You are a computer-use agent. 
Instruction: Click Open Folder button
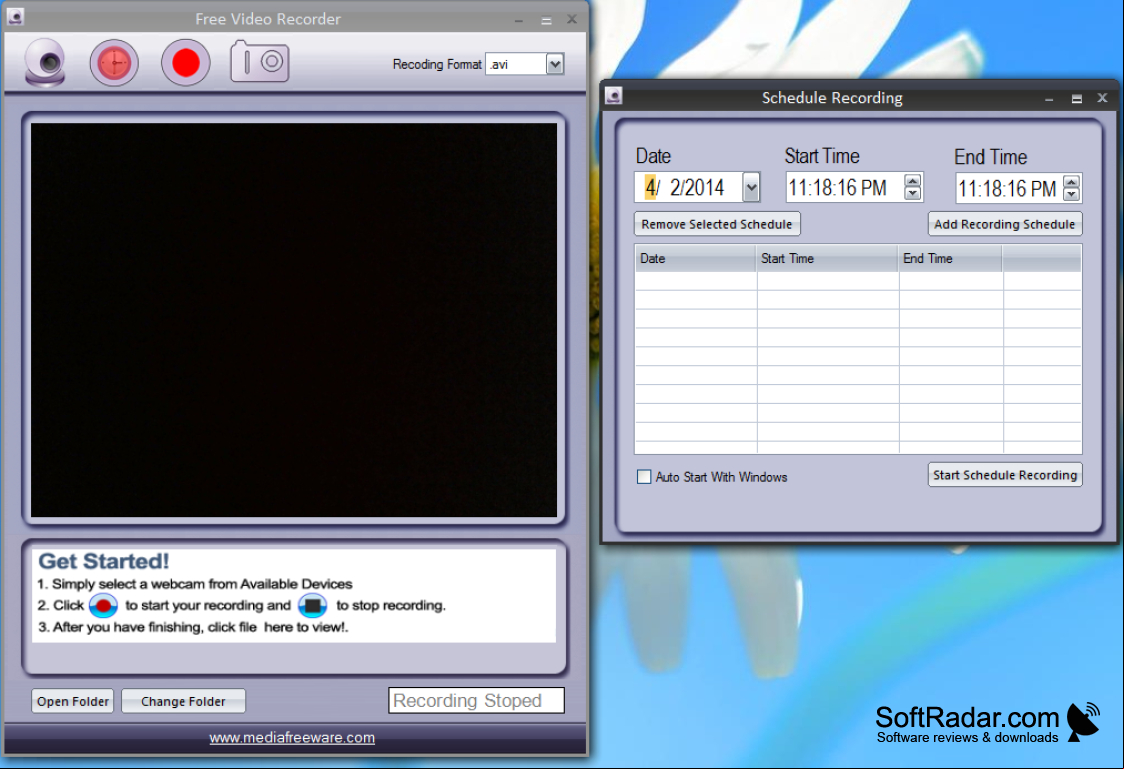point(72,701)
